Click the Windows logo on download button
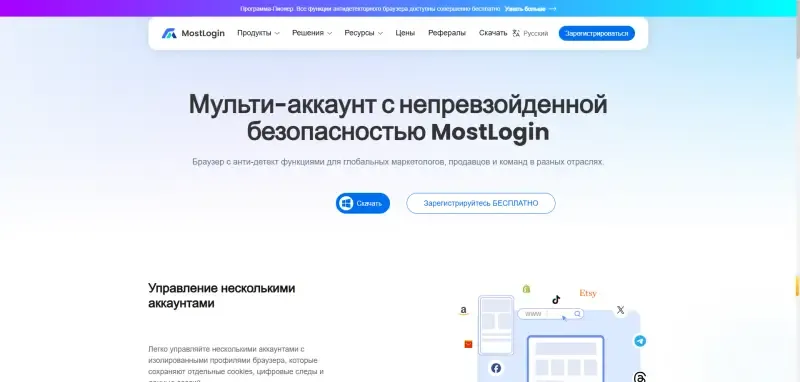This screenshot has height=382, width=800. [x=346, y=203]
